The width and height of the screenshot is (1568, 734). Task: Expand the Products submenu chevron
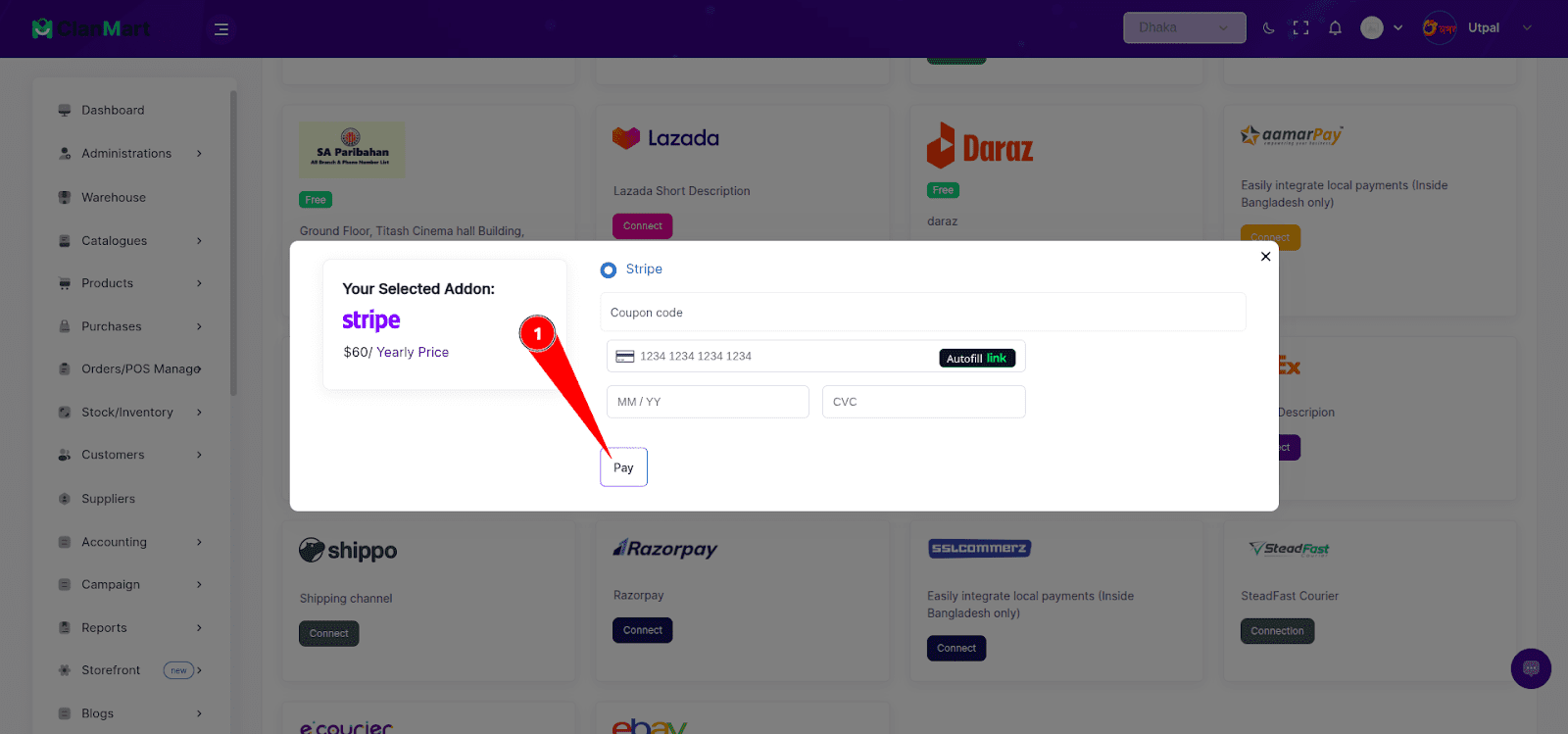(199, 283)
